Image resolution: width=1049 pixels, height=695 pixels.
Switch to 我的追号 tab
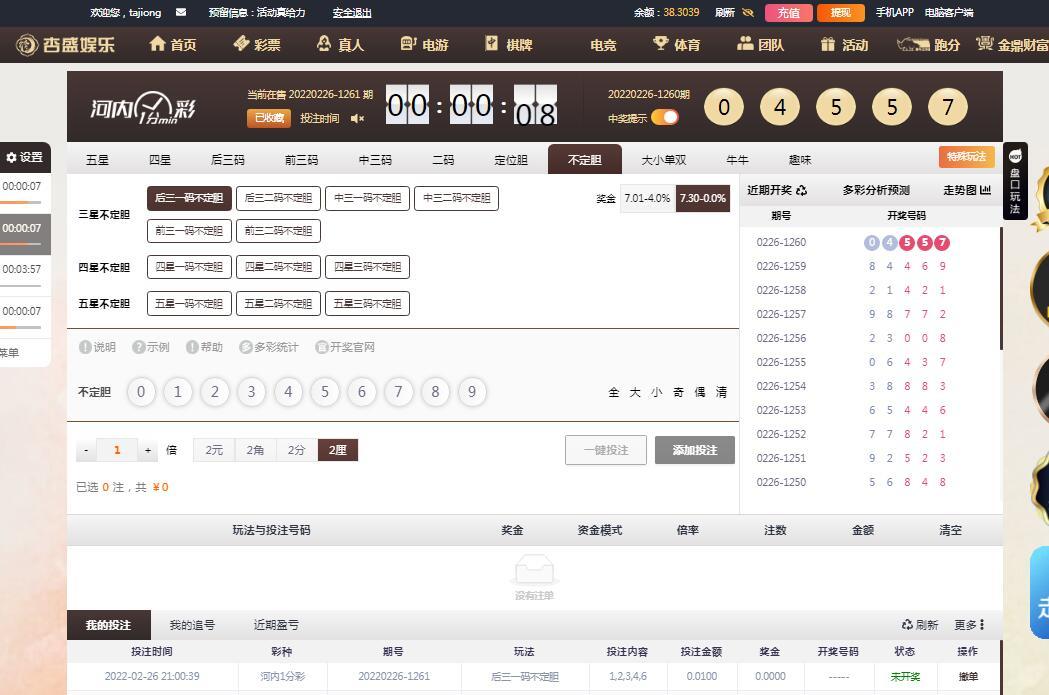[x=192, y=625]
